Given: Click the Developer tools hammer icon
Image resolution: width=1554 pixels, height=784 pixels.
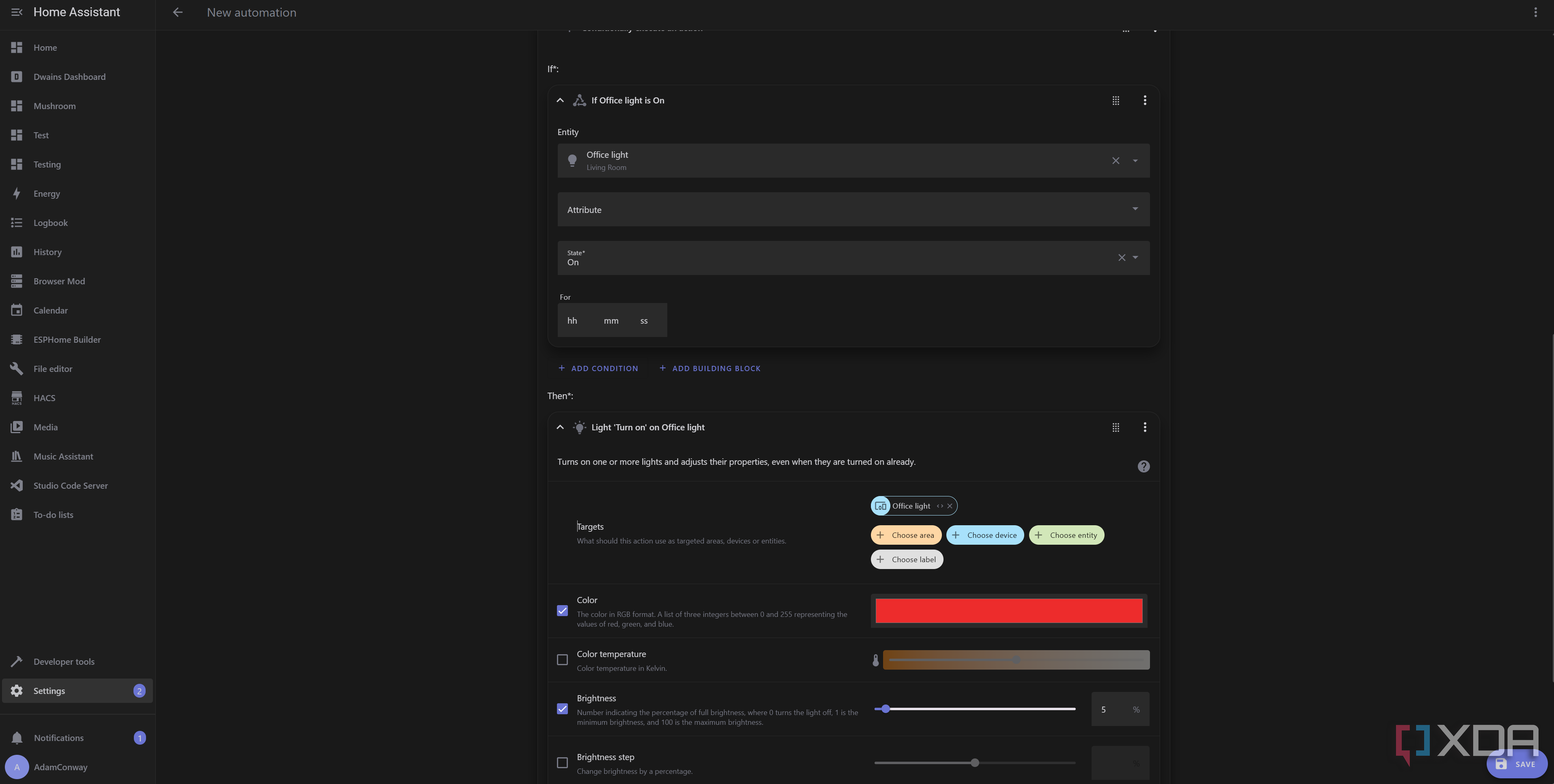Looking at the screenshot, I should coord(16,662).
